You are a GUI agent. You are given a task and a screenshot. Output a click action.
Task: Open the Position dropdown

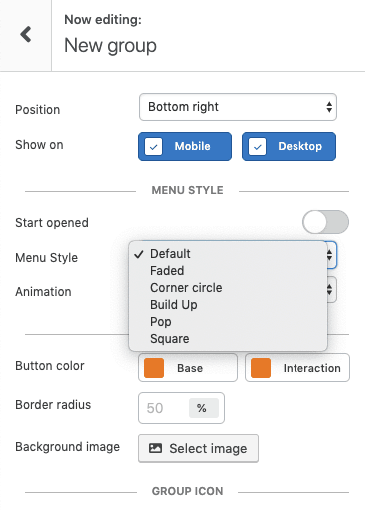[238, 107]
